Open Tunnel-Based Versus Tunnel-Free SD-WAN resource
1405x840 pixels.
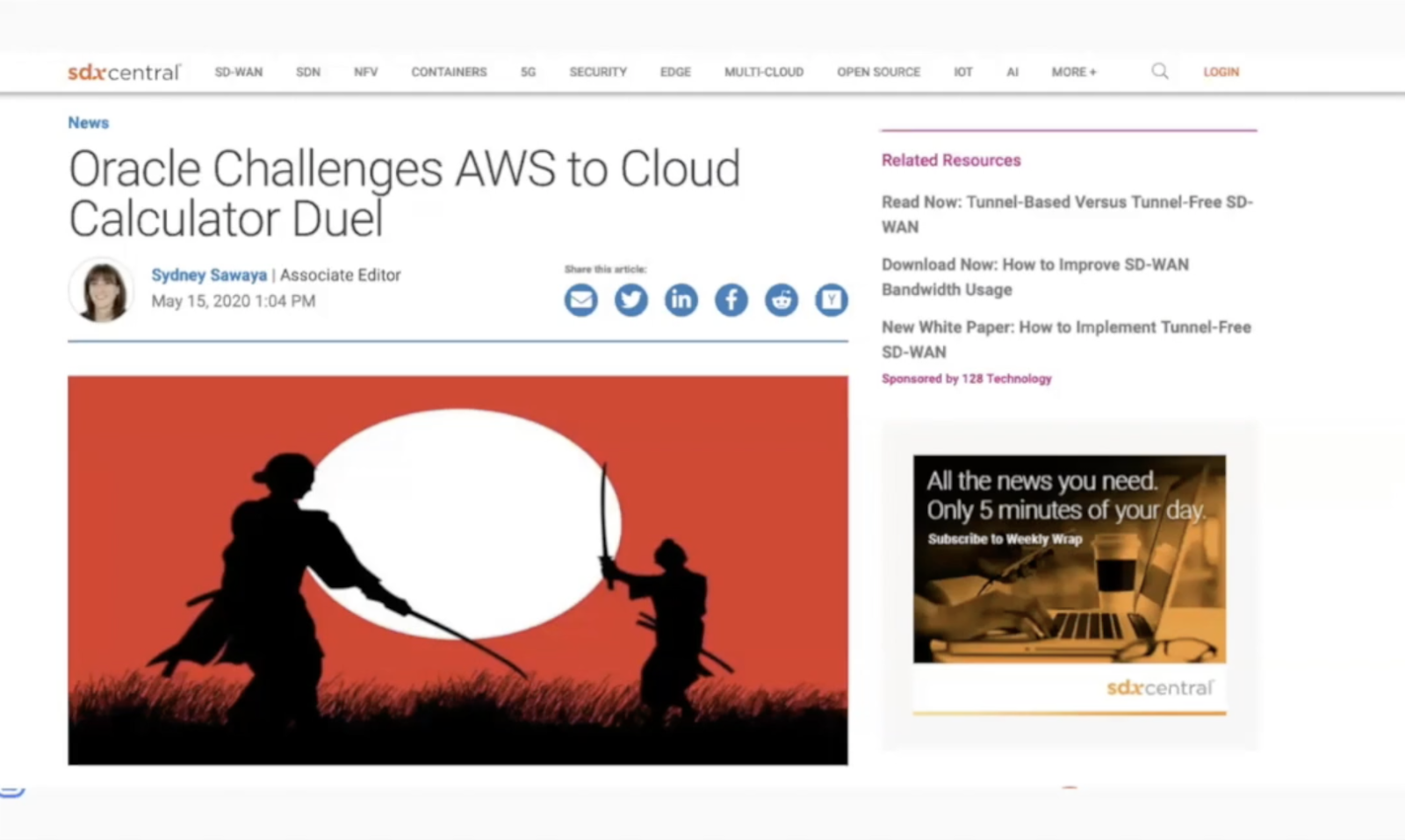click(1067, 214)
